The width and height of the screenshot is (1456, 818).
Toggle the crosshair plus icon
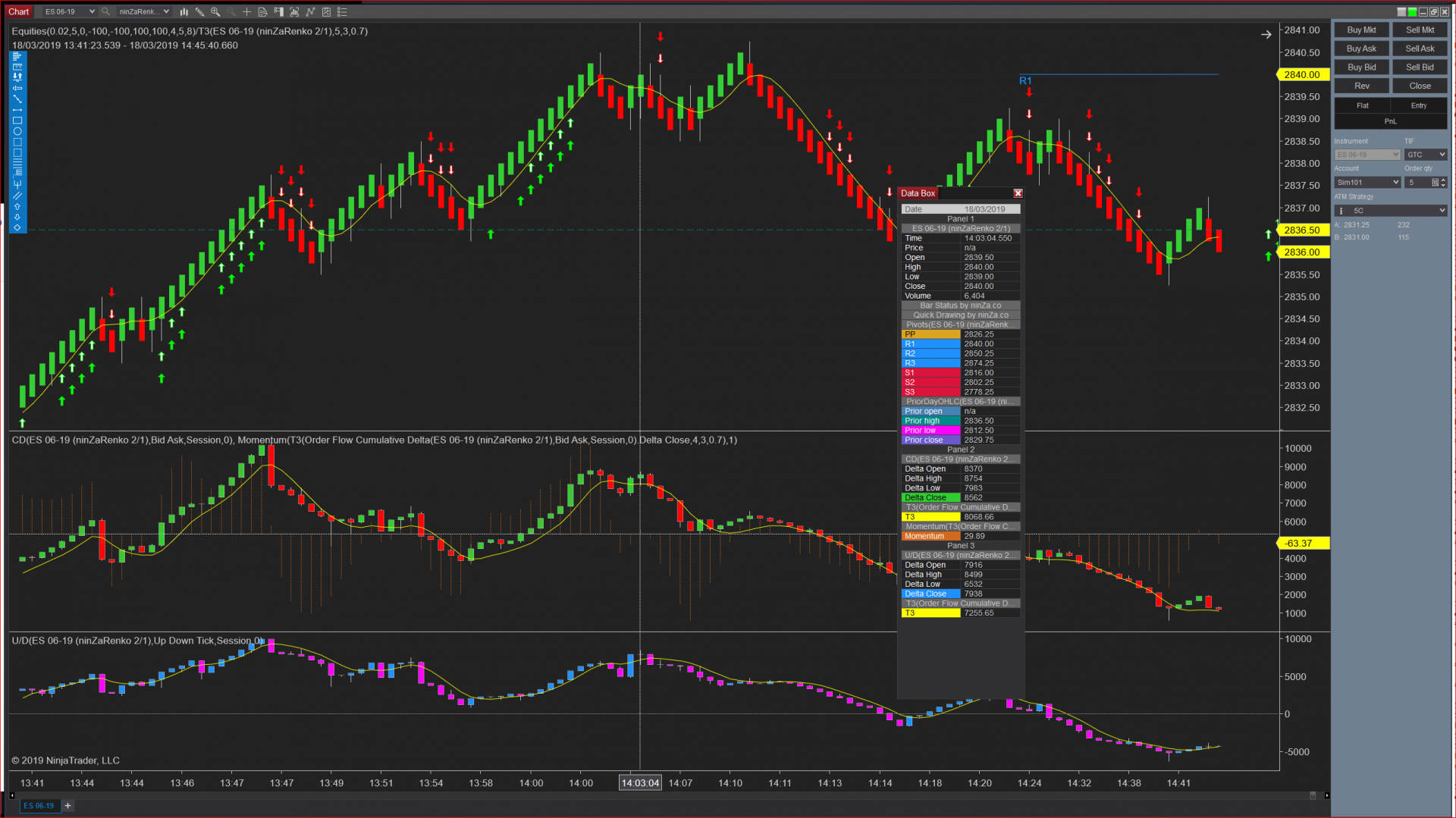[x=246, y=11]
